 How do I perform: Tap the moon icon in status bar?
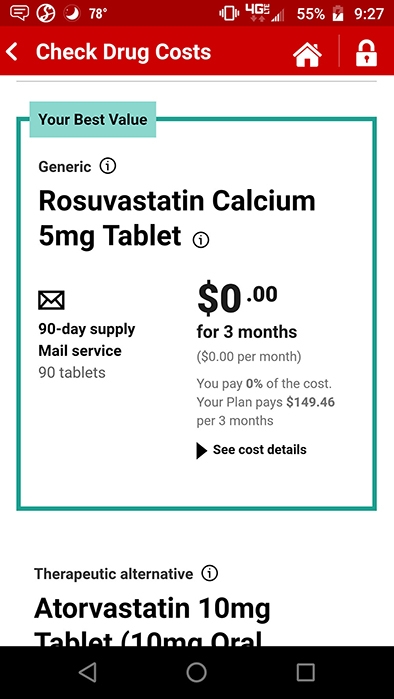coord(72,13)
